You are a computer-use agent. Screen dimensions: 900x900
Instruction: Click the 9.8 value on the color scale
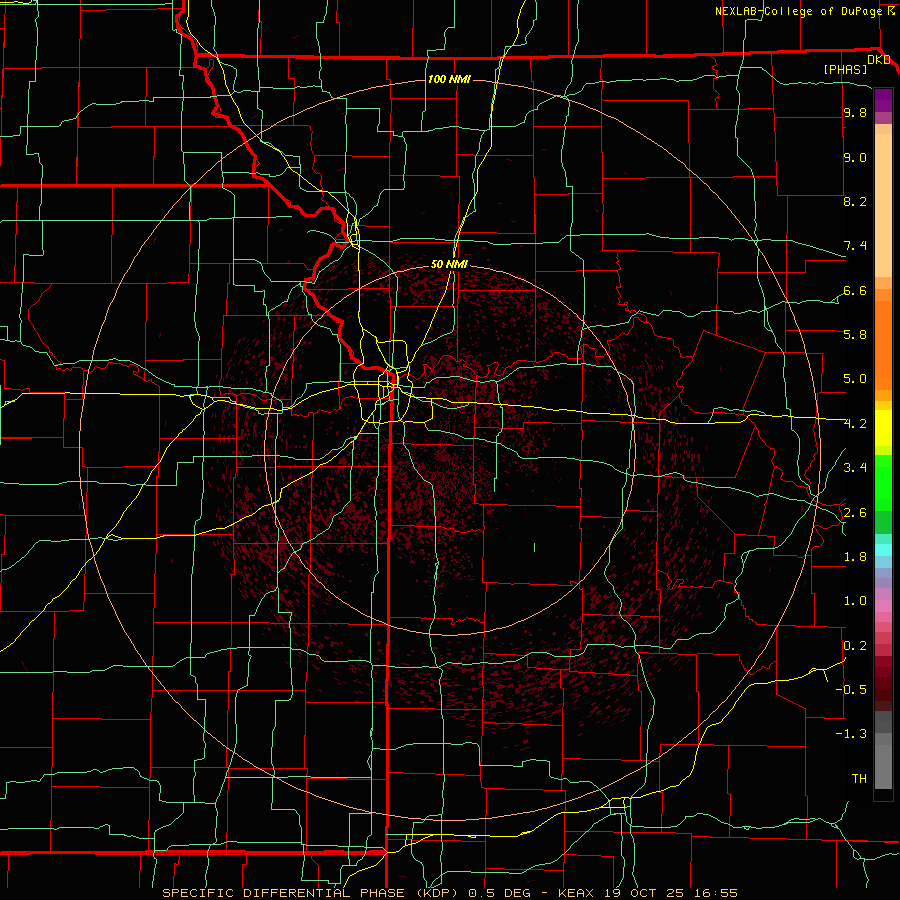(x=855, y=113)
